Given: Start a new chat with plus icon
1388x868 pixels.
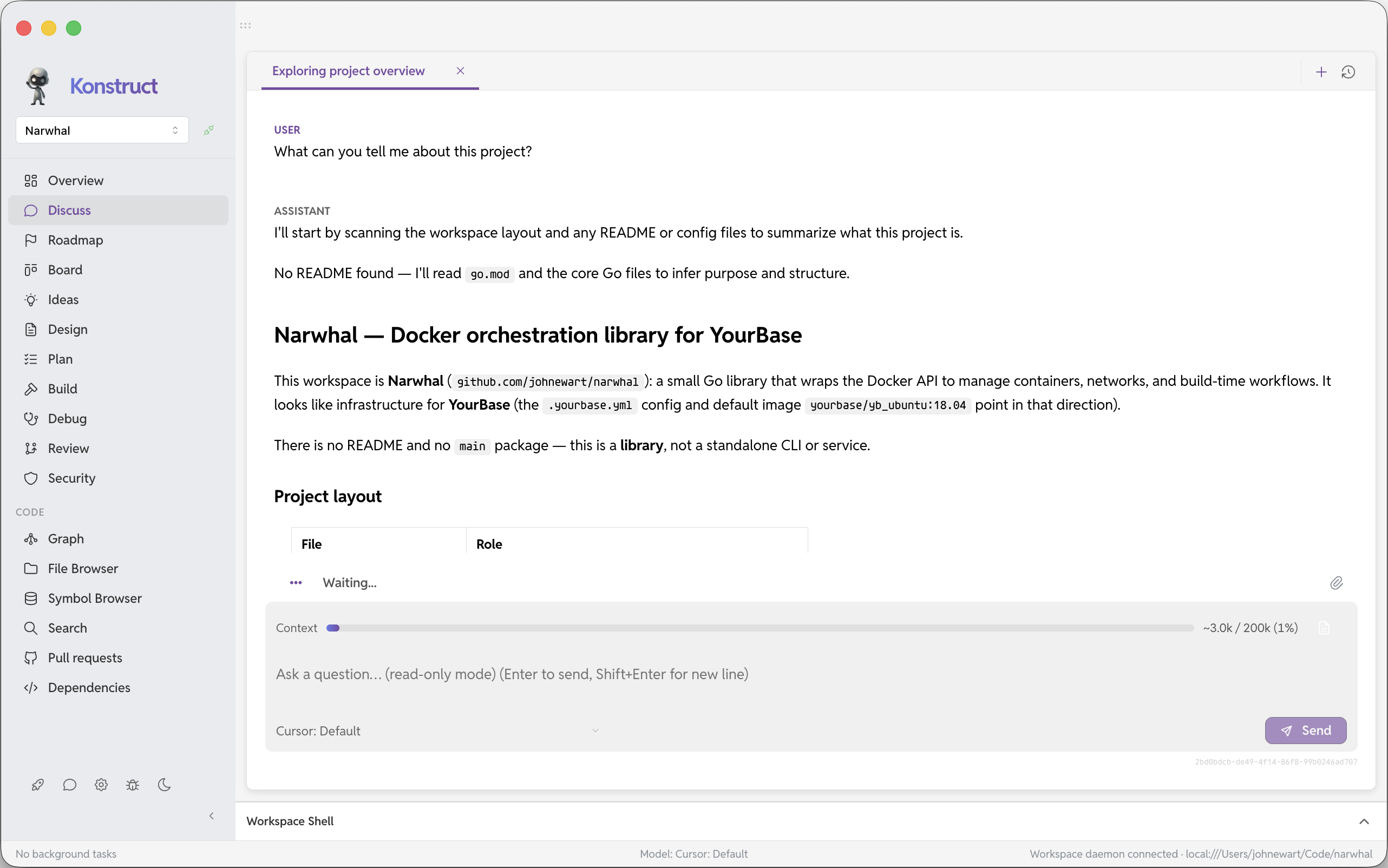Looking at the screenshot, I should 1321,72.
